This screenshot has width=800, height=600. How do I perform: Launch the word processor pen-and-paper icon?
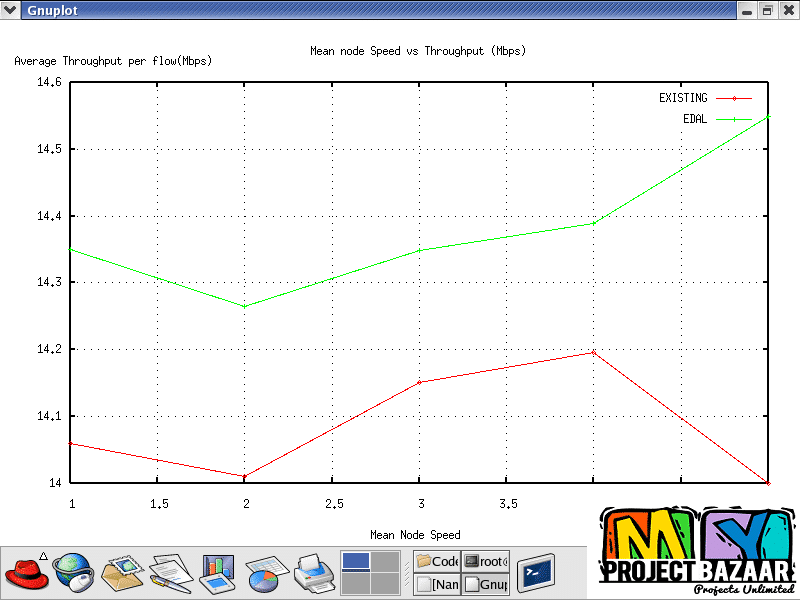click(x=170, y=574)
